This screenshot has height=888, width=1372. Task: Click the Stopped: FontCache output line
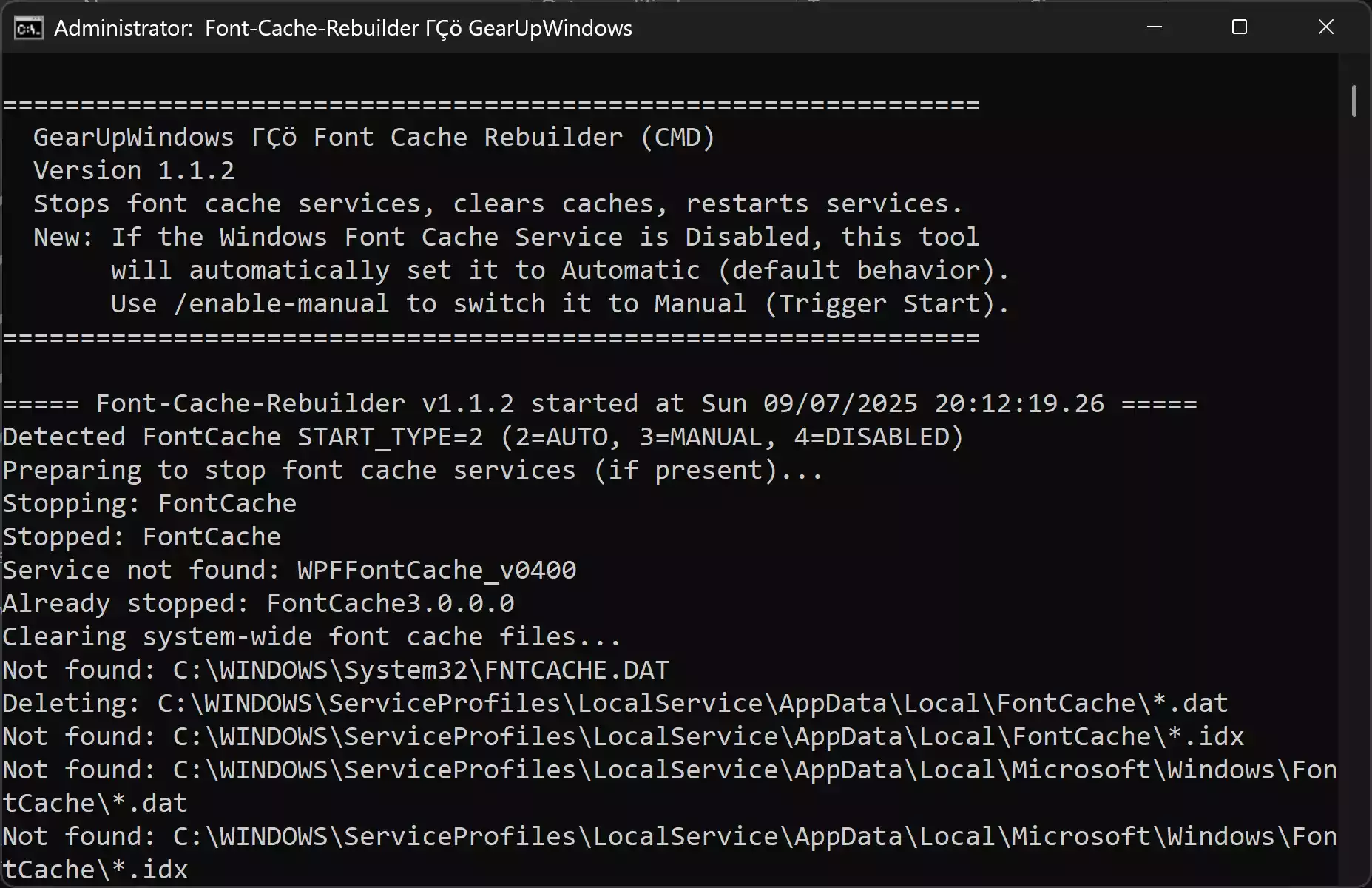141,536
